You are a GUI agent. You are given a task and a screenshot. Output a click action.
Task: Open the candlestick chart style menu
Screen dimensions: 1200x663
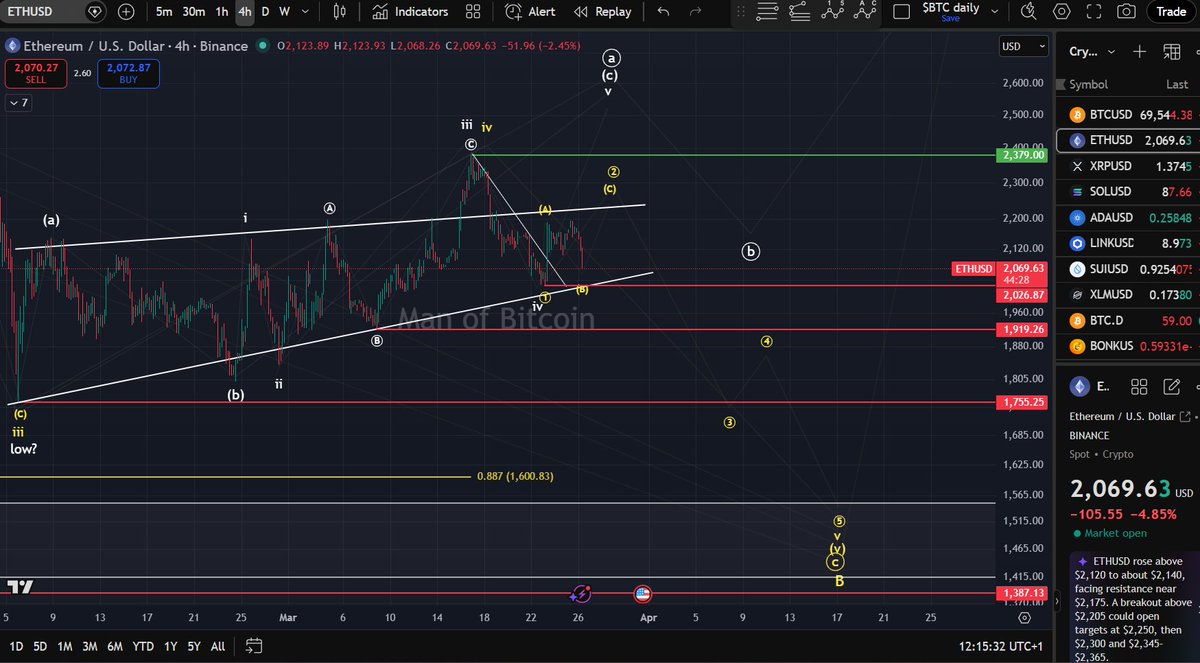pyautogui.click(x=340, y=12)
